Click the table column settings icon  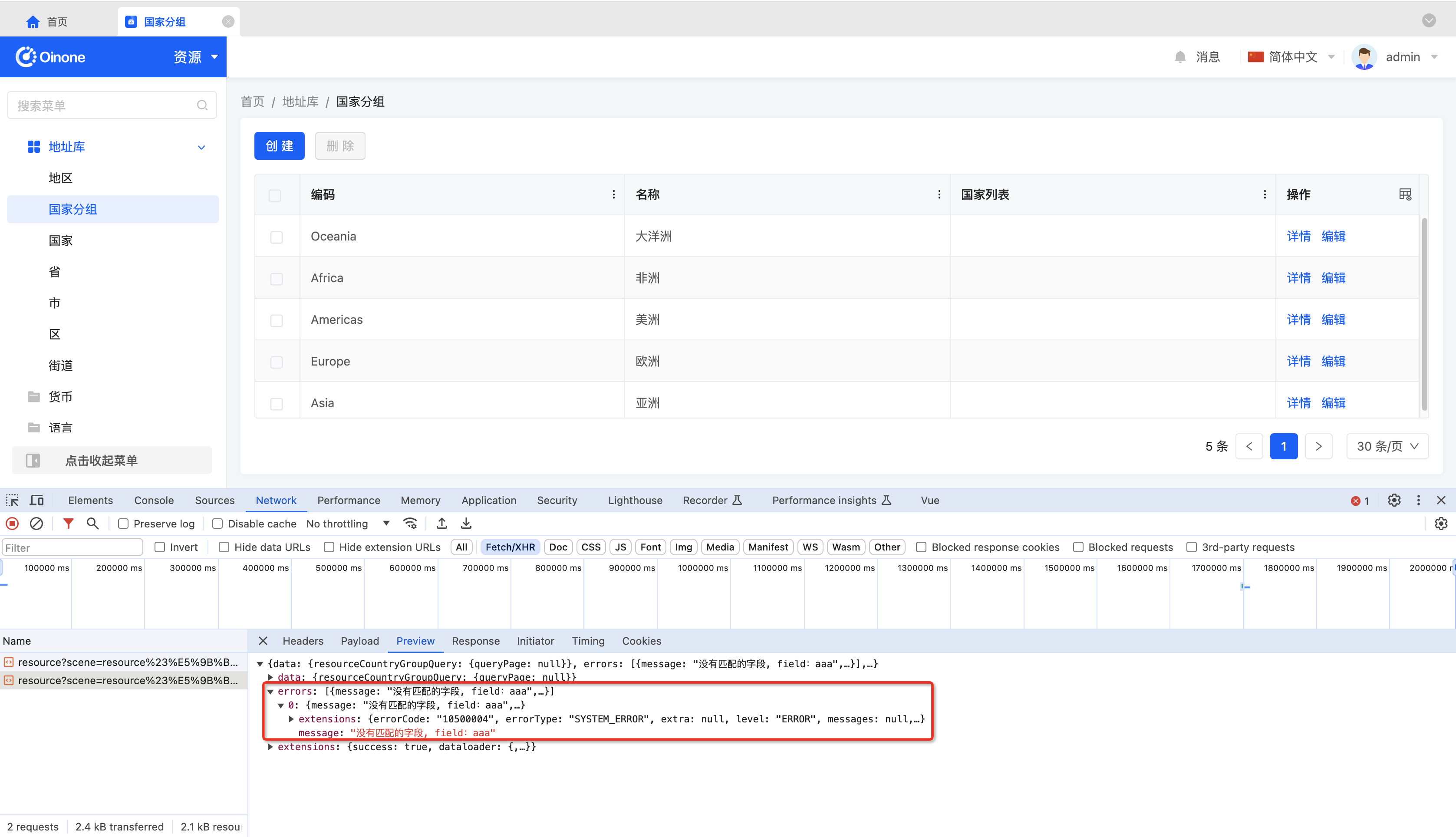click(x=1405, y=194)
